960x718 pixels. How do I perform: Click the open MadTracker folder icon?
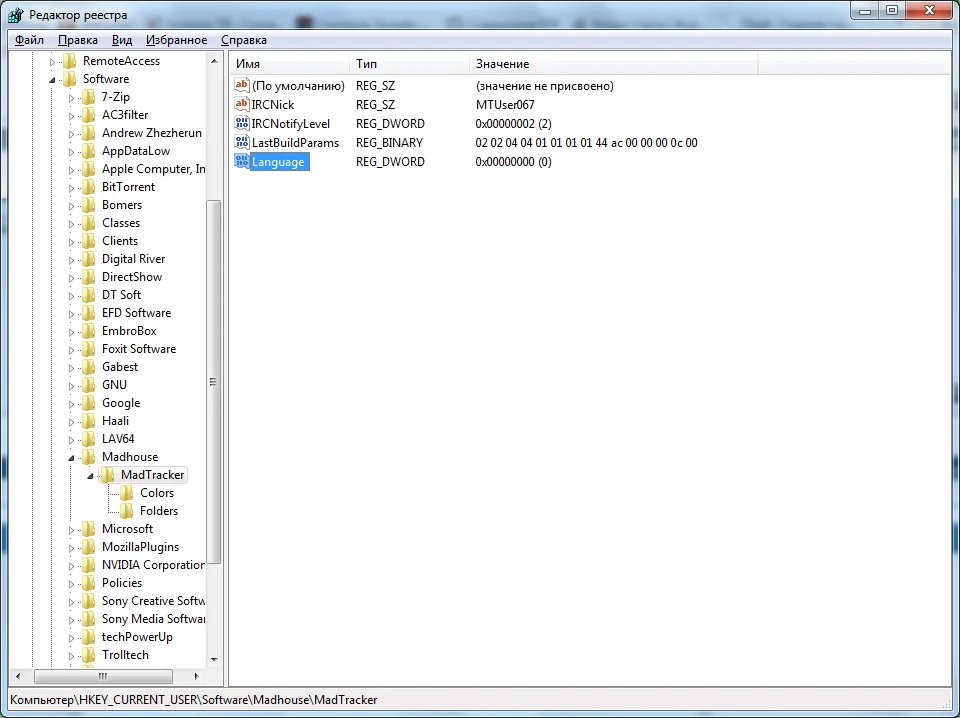tap(107, 475)
